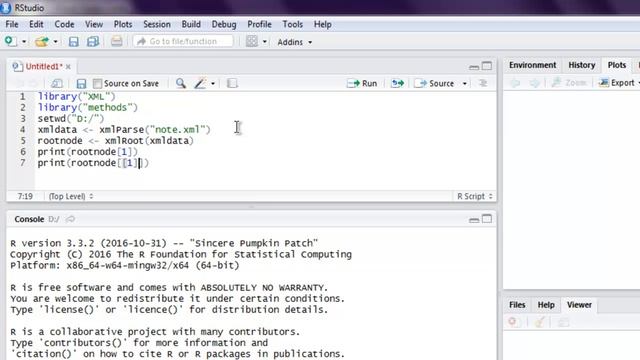The height and width of the screenshot is (360, 640).
Task: Open the Help menu
Action: tap(322, 24)
